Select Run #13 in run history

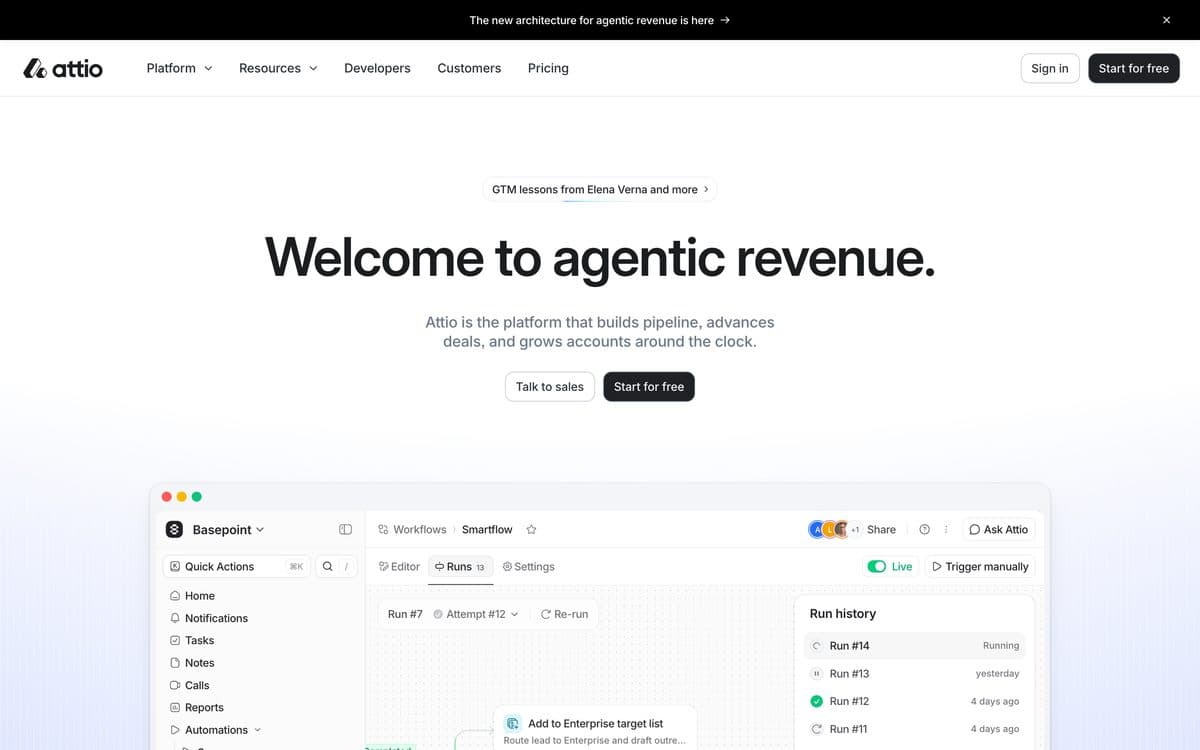914,674
